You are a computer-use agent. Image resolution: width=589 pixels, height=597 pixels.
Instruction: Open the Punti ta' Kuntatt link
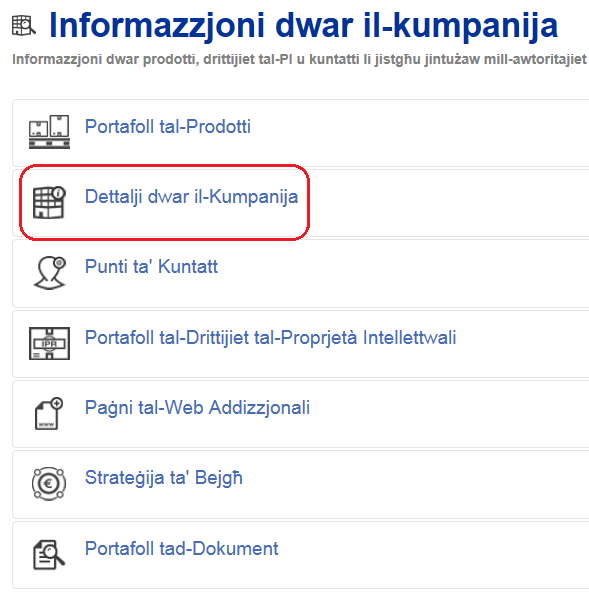pos(151,267)
